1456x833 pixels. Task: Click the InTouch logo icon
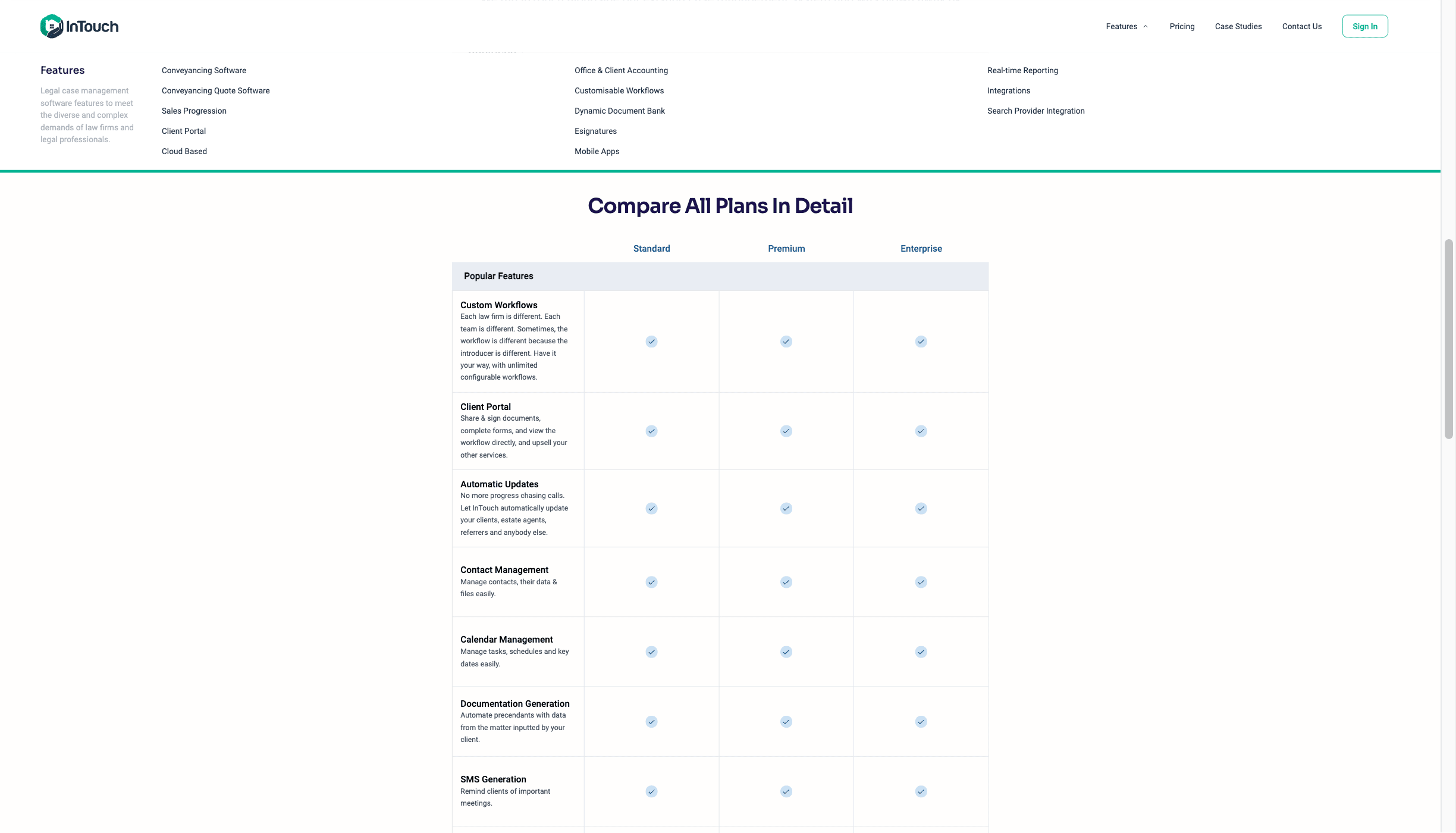pyautogui.click(x=52, y=26)
